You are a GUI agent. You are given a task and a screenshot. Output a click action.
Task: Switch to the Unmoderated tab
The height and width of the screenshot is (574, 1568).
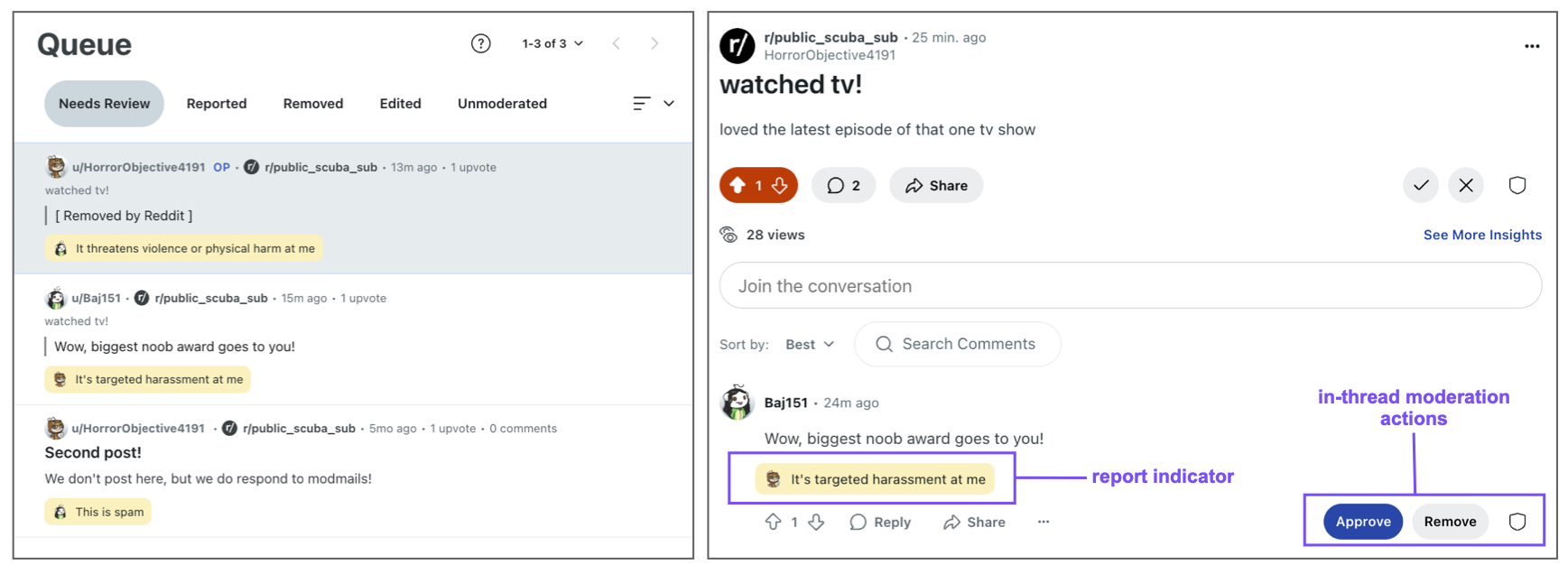pyautogui.click(x=502, y=104)
